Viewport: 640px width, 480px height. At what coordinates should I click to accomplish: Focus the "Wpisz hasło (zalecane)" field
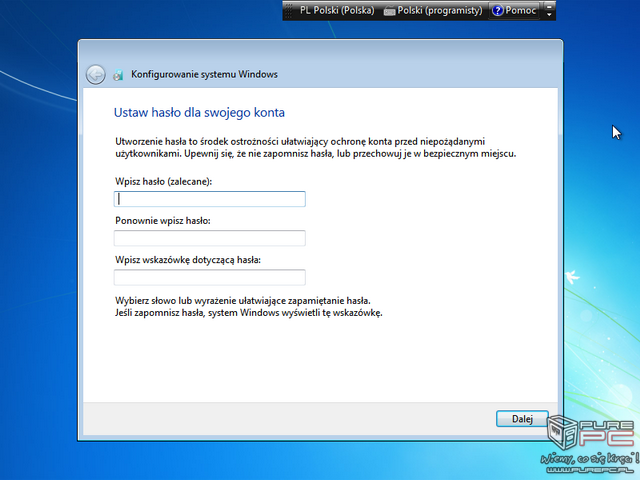(x=210, y=199)
